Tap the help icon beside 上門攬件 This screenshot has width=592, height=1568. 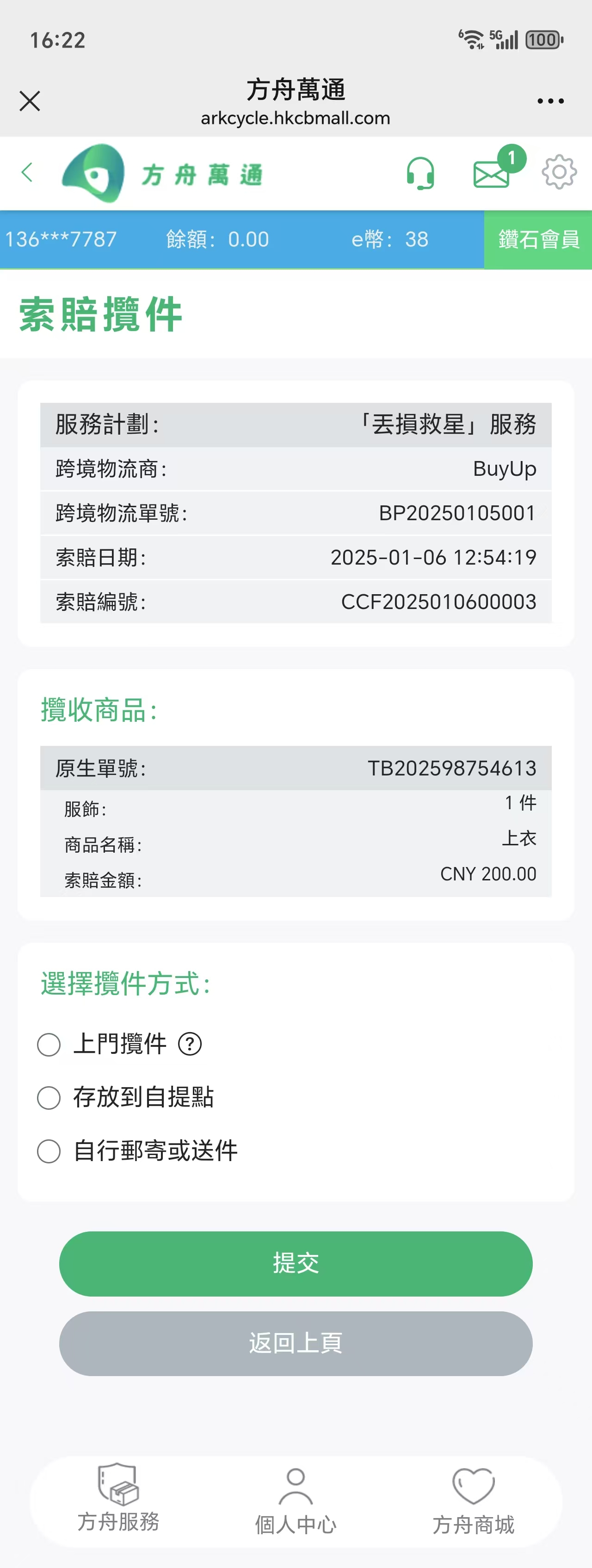point(190,1044)
